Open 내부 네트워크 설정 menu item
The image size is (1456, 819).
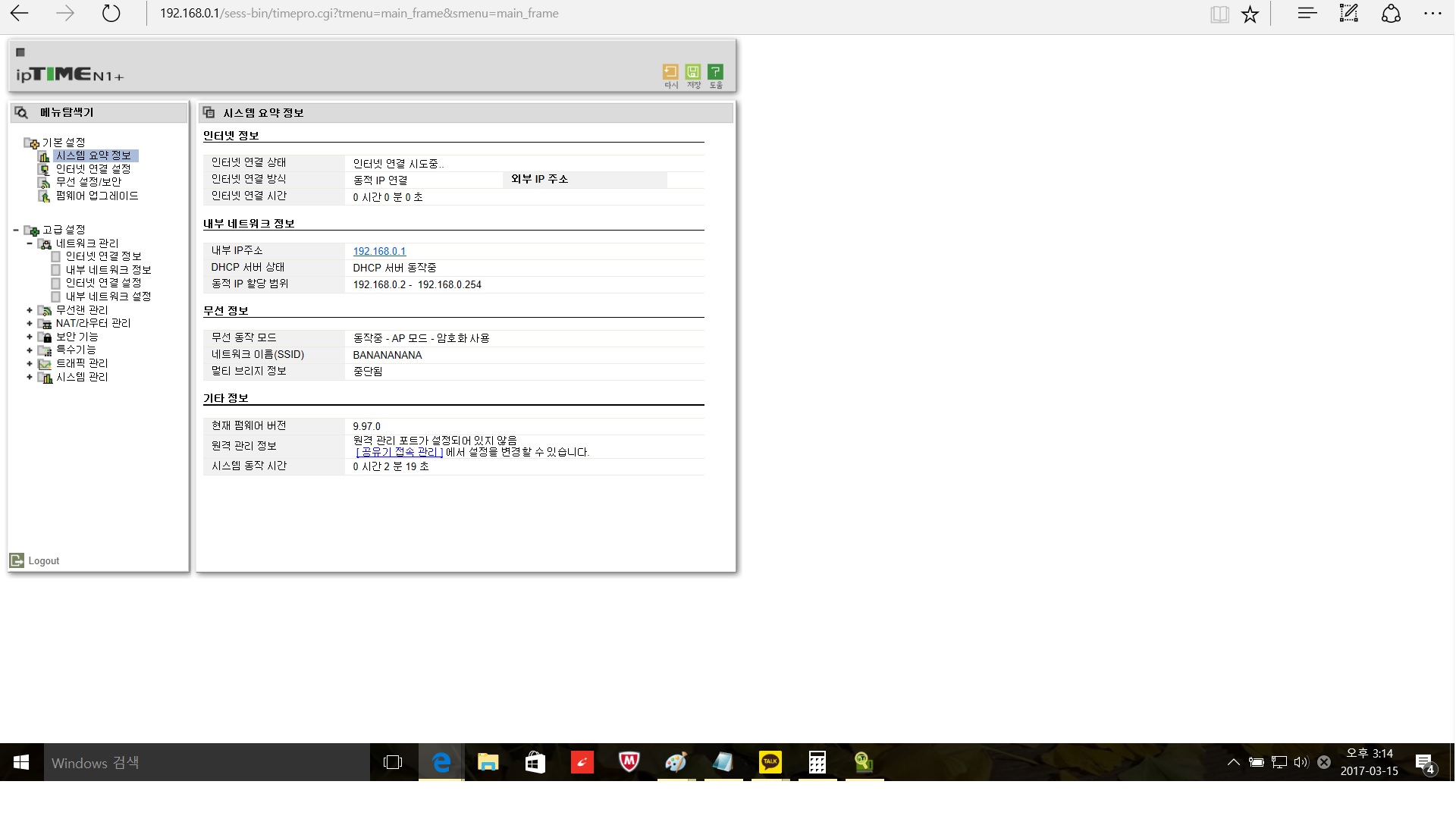point(108,297)
